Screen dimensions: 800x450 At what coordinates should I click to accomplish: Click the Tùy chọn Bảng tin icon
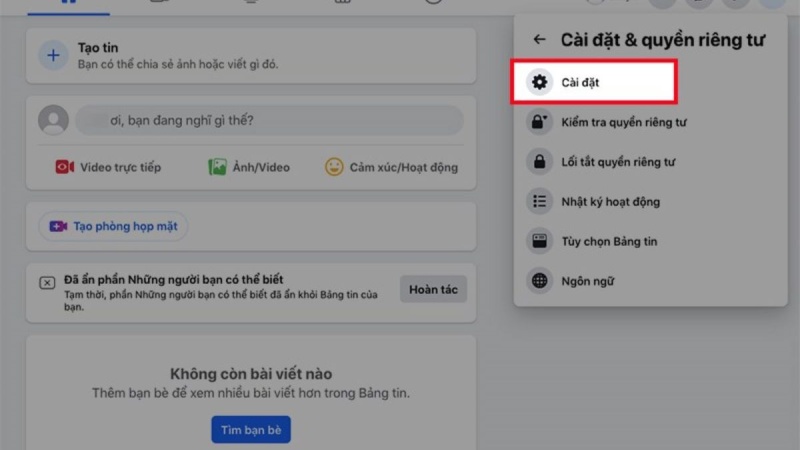(539, 241)
